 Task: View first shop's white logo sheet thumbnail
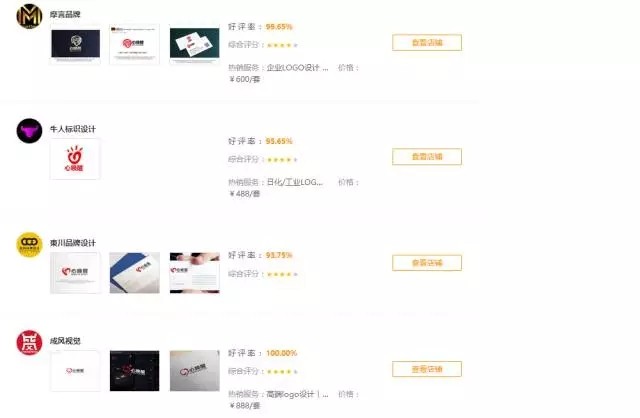tap(134, 44)
